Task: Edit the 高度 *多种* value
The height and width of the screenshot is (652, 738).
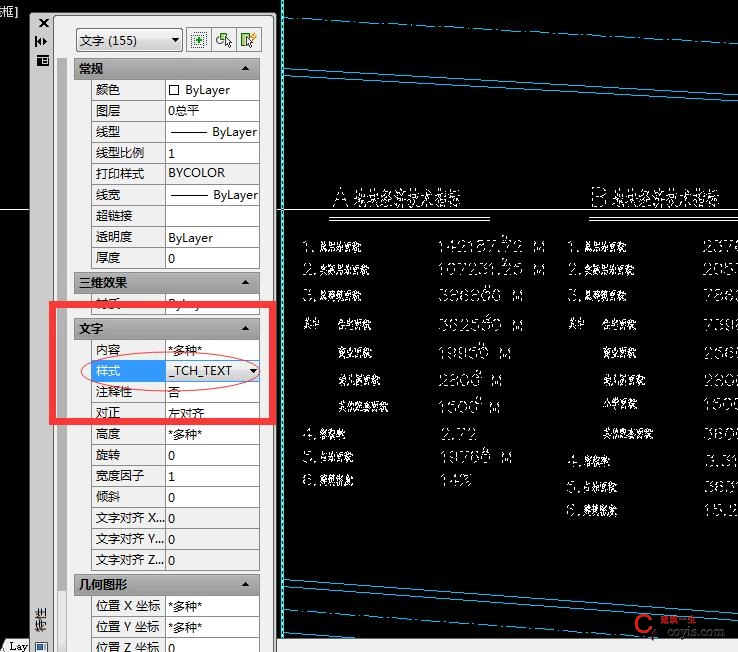Action: [212, 434]
